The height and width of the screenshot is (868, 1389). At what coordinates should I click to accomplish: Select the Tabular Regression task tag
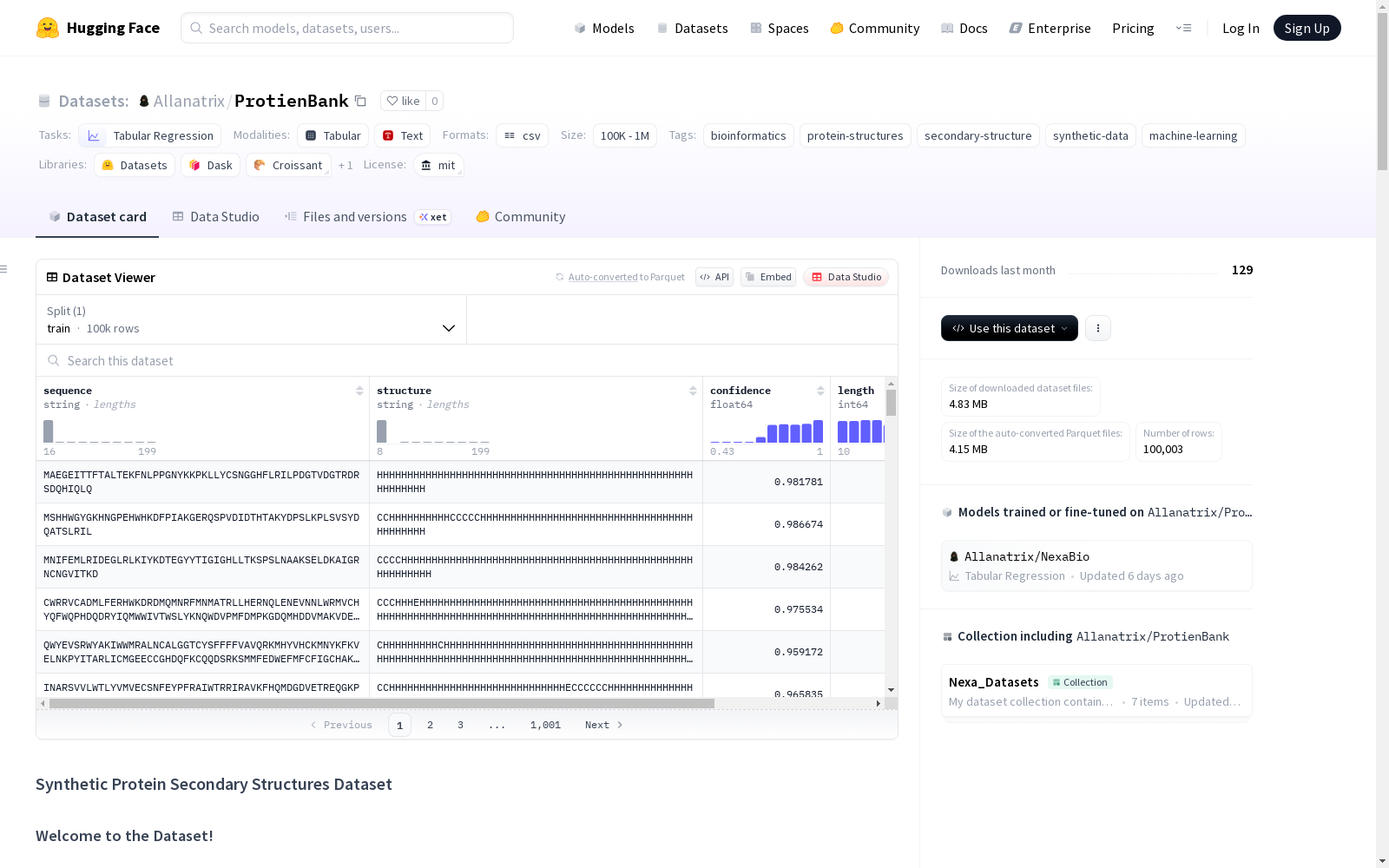point(150,135)
